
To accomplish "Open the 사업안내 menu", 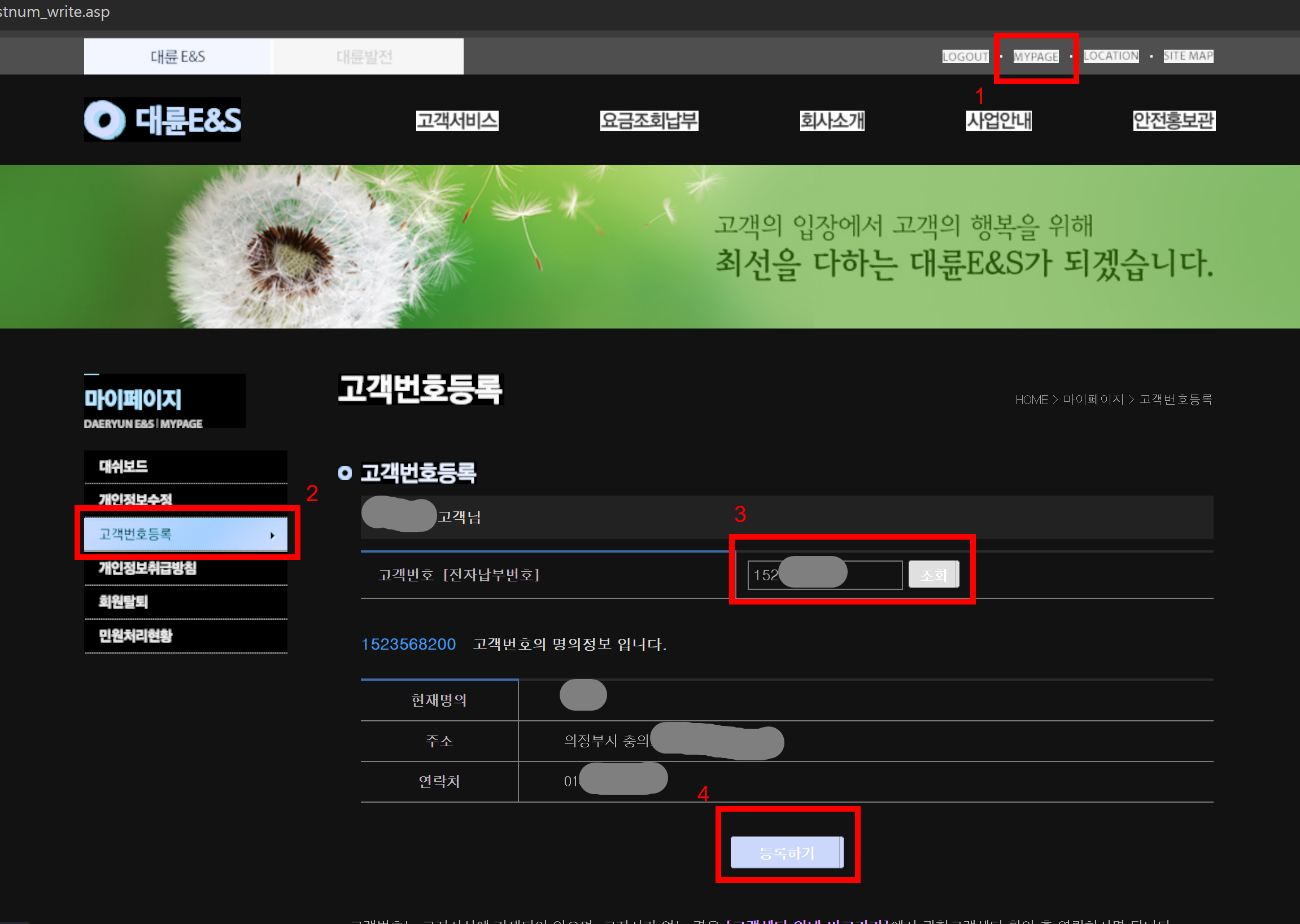I will pos(998,121).
